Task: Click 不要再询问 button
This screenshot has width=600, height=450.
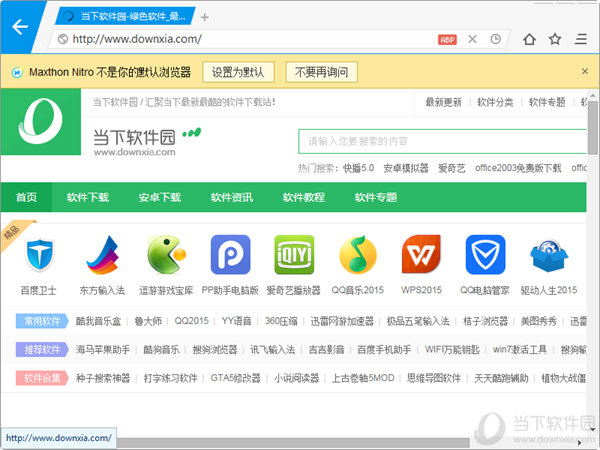Action: click(x=321, y=72)
